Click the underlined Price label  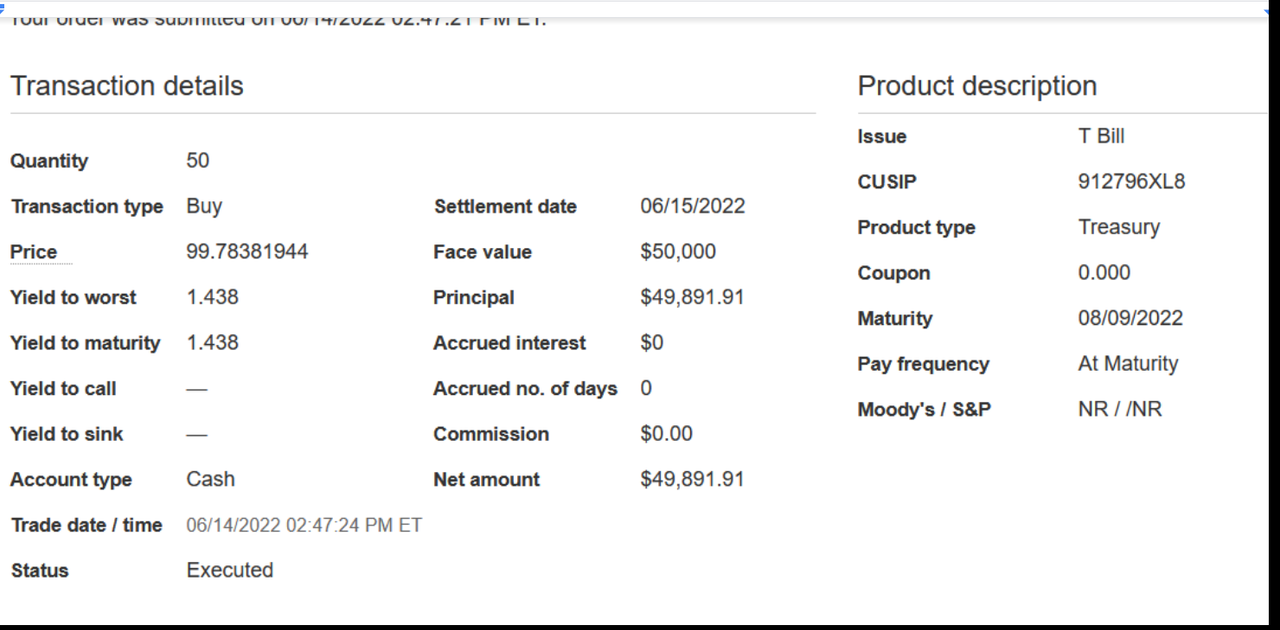(x=34, y=252)
